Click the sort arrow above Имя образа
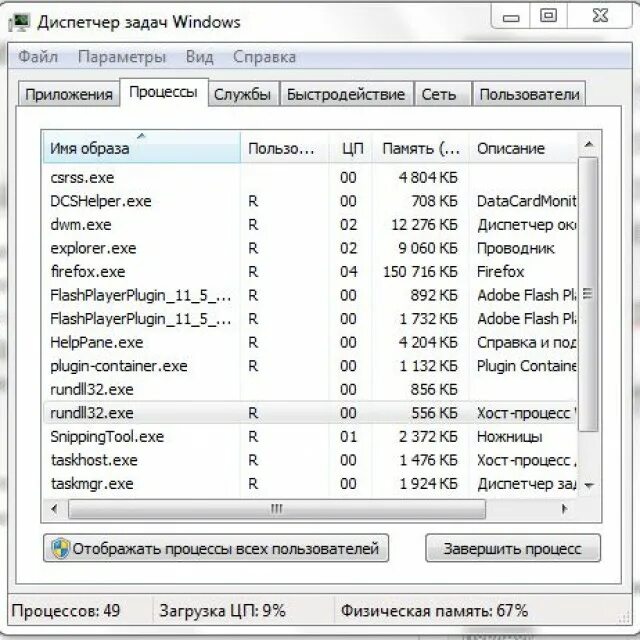640x640 pixels. [141, 136]
